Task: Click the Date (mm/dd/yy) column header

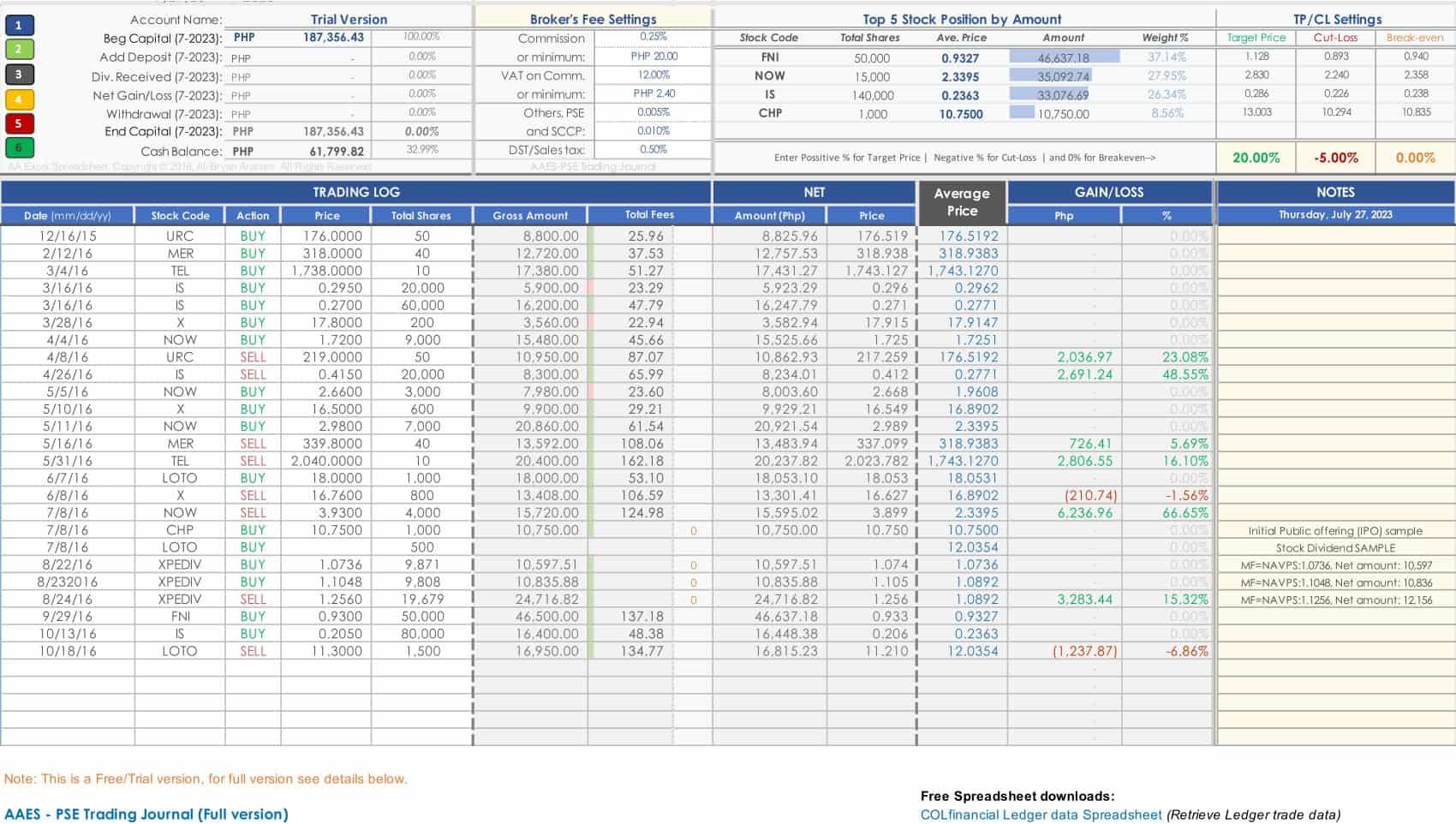Action: (x=68, y=216)
